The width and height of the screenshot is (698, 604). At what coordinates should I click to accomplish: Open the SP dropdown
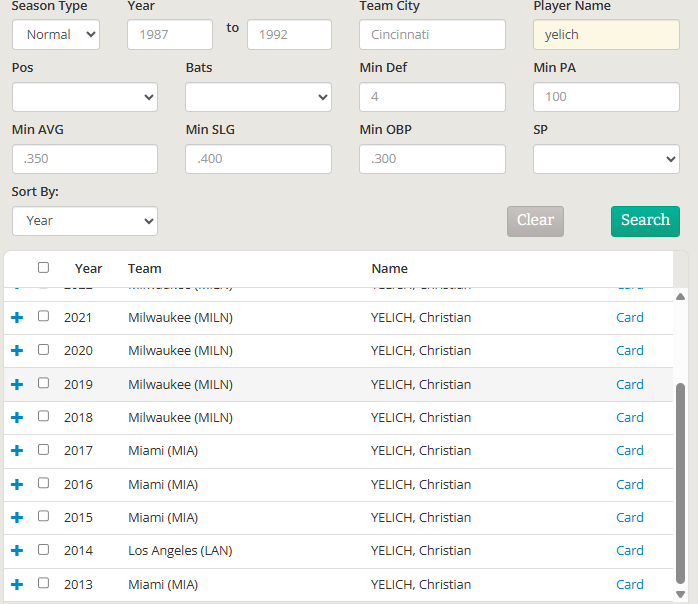coord(606,159)
